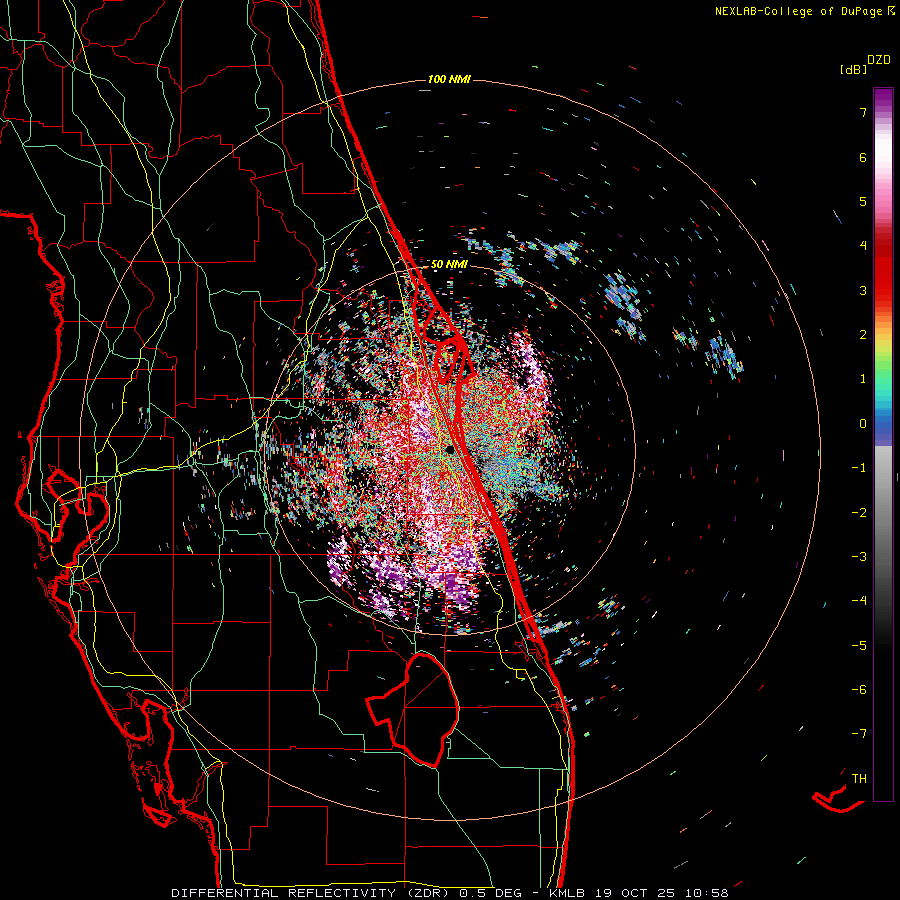Viewport: 900px width, 900px height.
Task: Click the 0 value on the dB scale
Action: click(x=863, y=424)
